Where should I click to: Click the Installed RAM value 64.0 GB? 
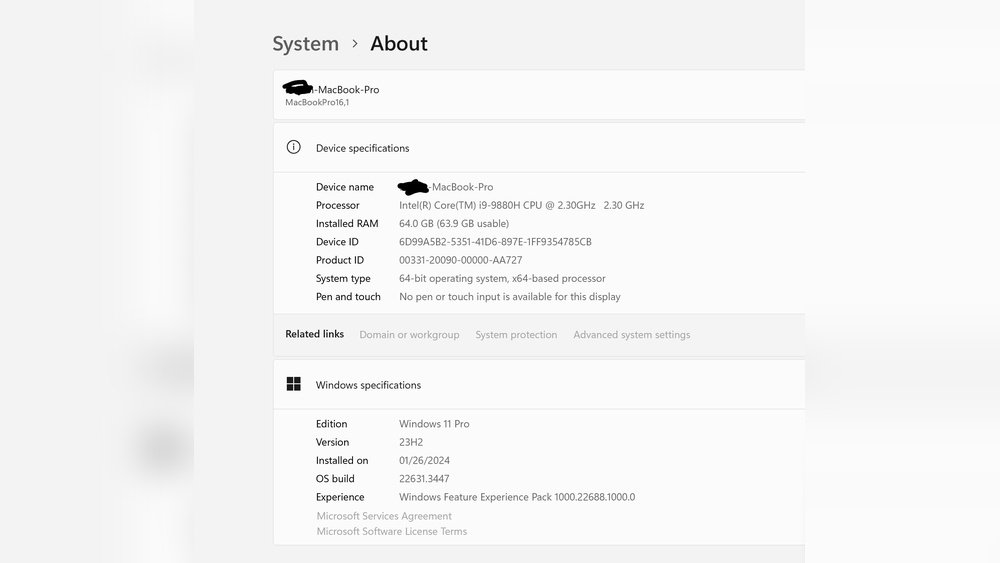(453, 224)
